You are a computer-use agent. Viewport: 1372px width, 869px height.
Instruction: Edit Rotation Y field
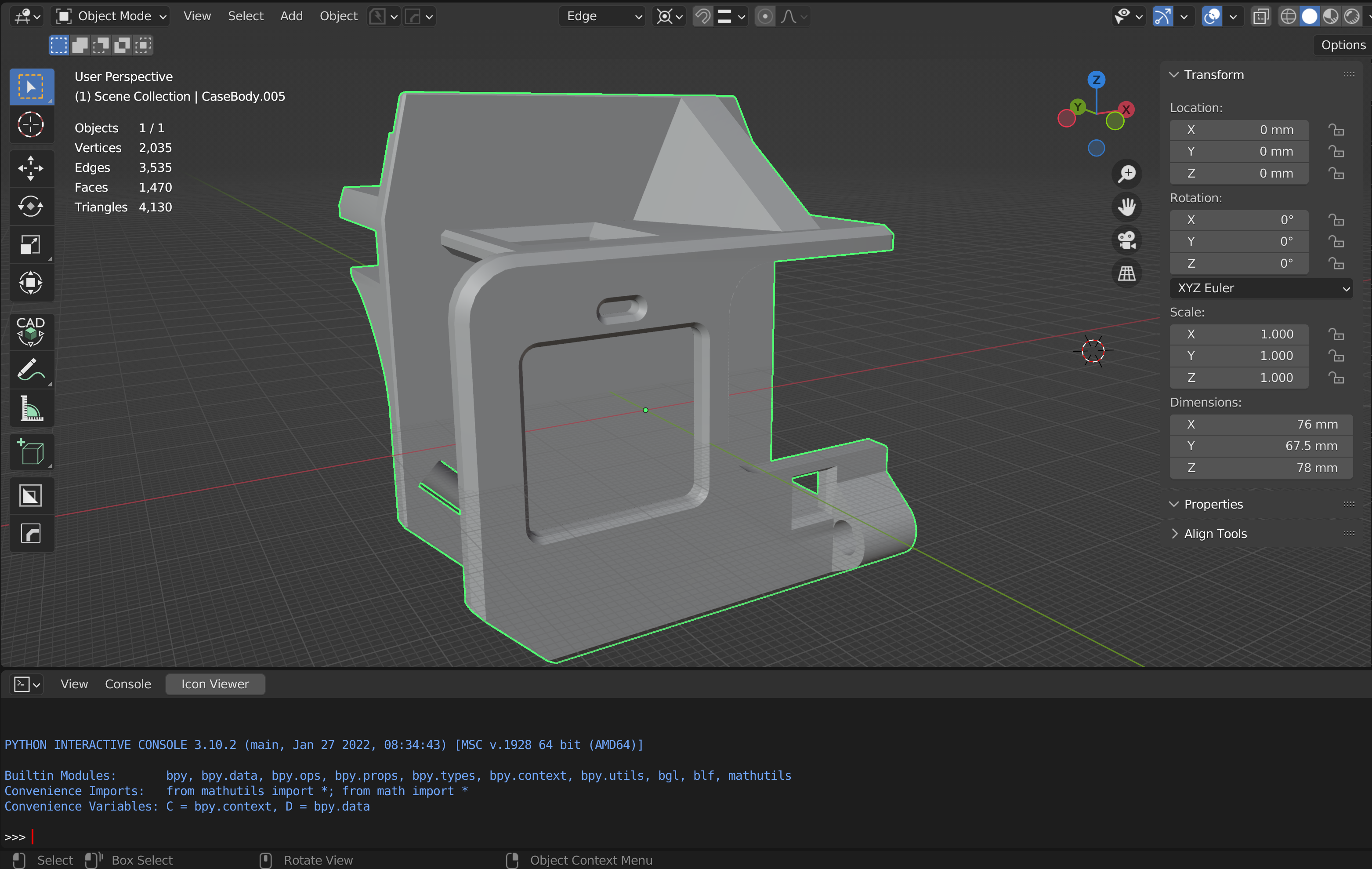[1239, 242]
